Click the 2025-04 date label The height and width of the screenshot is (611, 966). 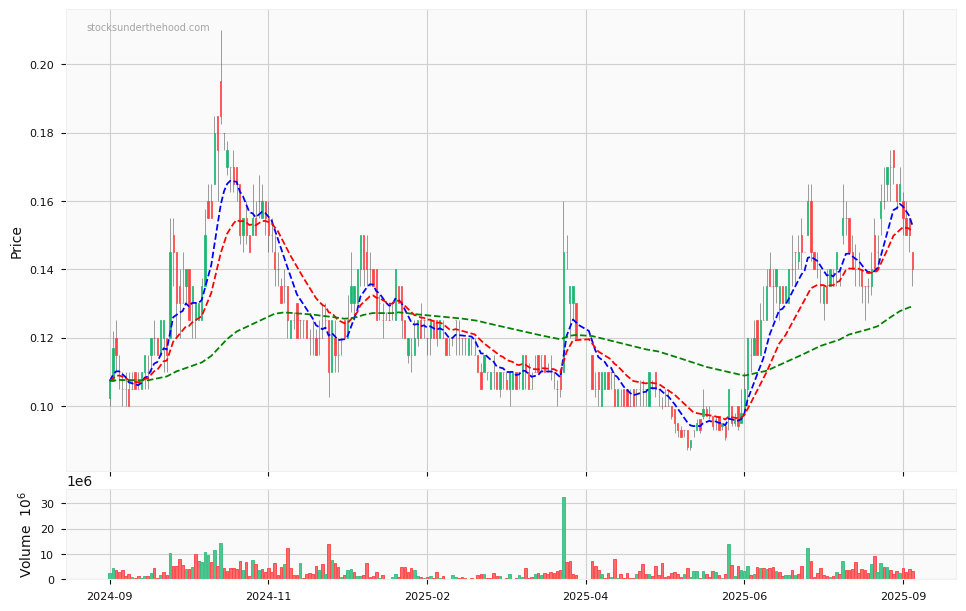pyautogui.click(x=586, y=596)
